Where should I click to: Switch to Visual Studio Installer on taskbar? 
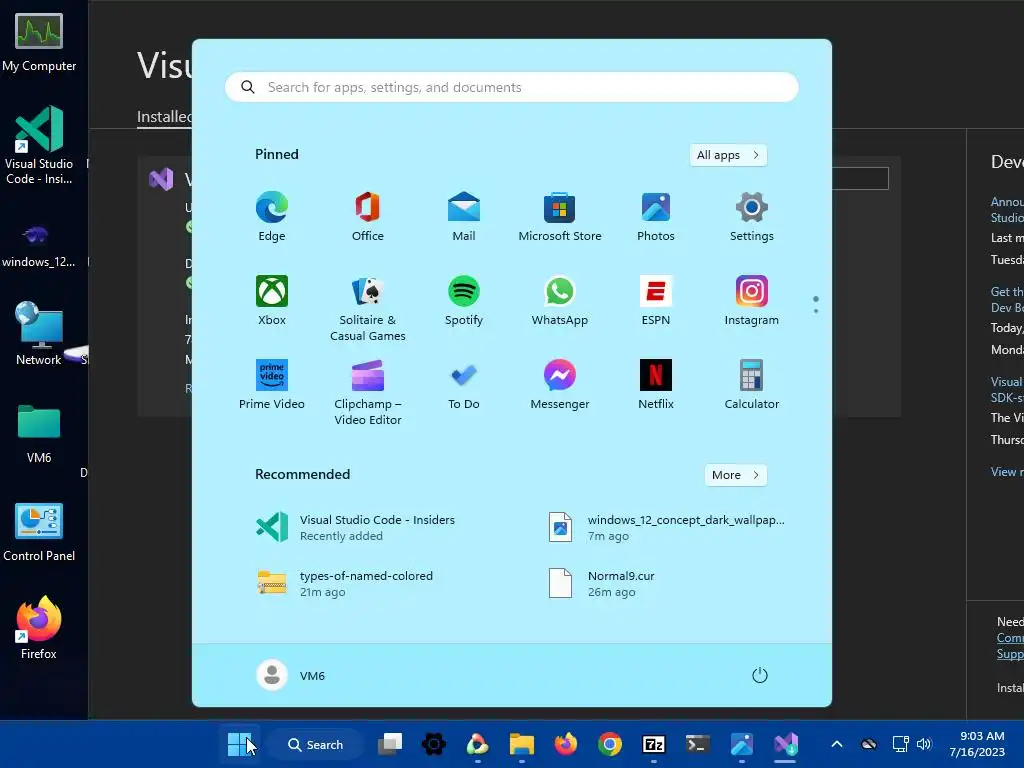(786, 744)
